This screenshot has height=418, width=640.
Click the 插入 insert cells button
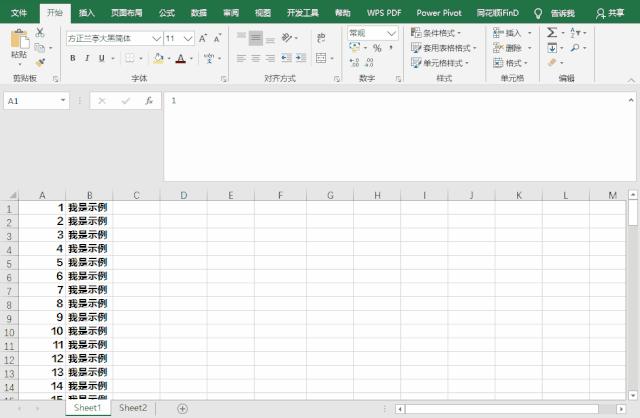507,33
